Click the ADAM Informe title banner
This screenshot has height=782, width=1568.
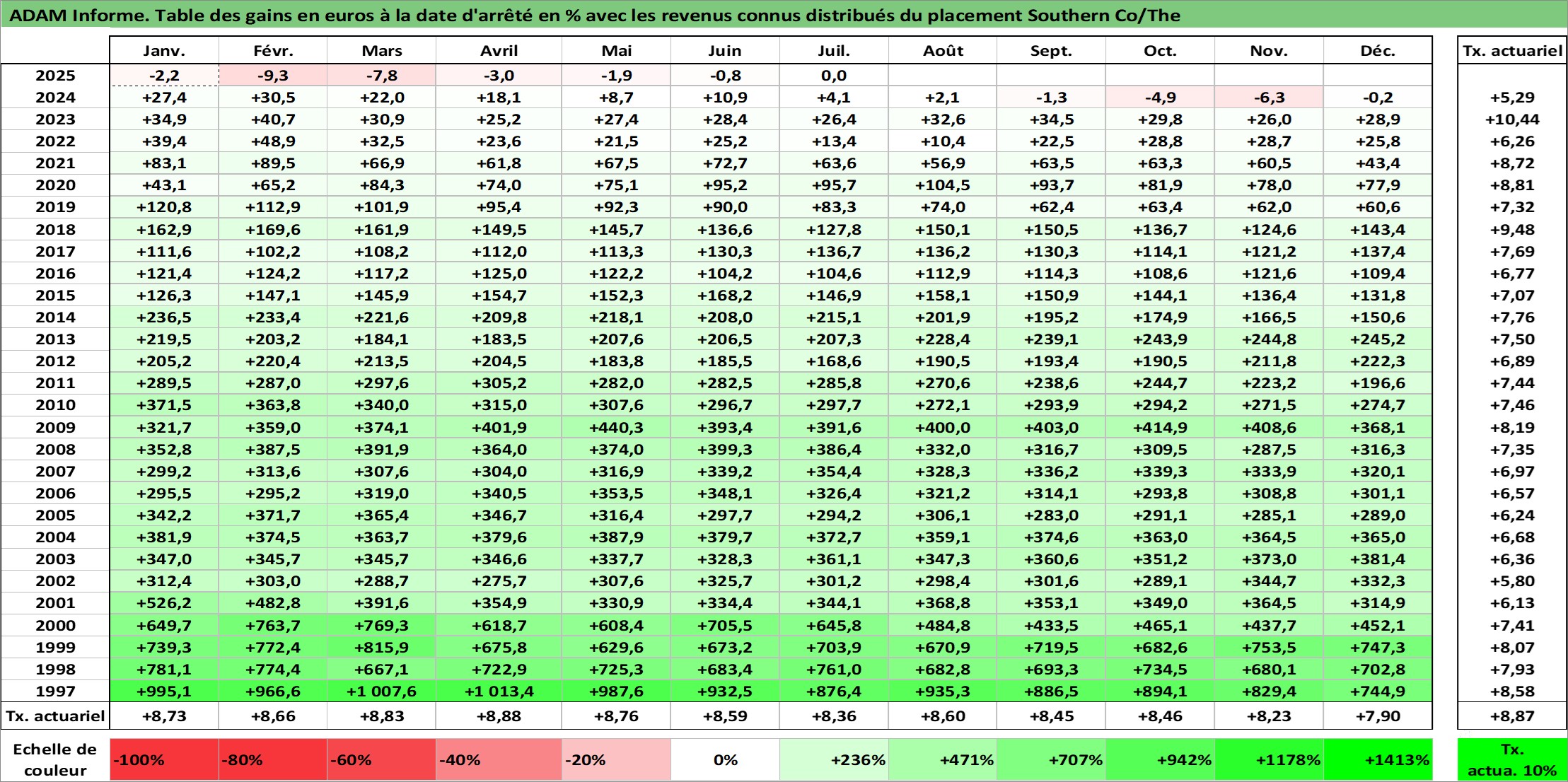pos(784,15)
